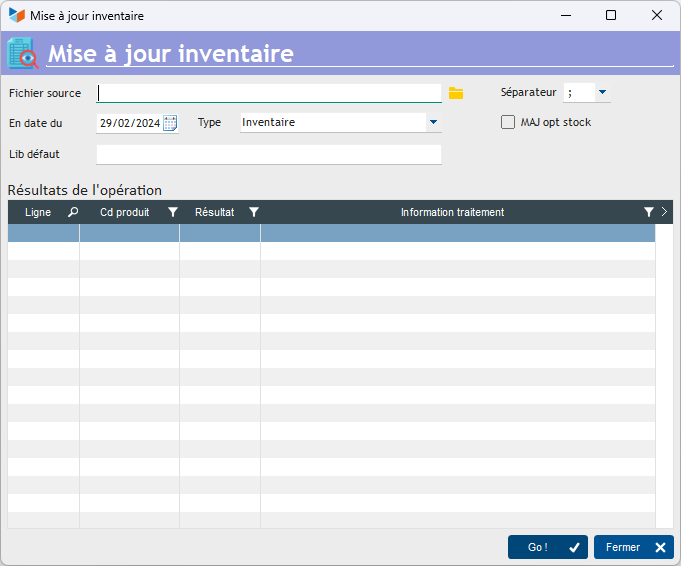The width and height of the screenshot is (681, 566).
Task: Enable the MAJ opt stock checkbox
Action: tap(508, 122)
